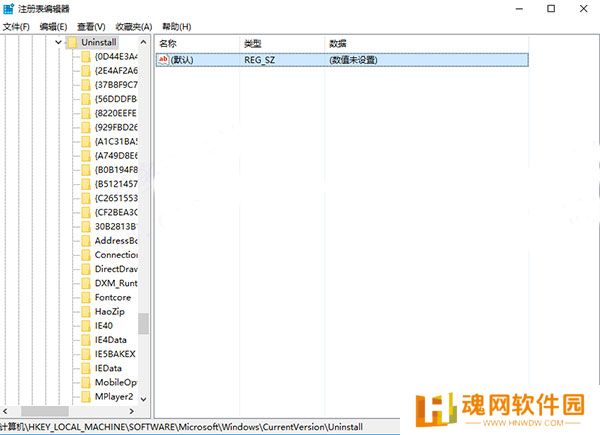This screenshot has height=435, width=600.
Task: Click folder icon of {56DDDFB key
Action: [x=86, y=99]
